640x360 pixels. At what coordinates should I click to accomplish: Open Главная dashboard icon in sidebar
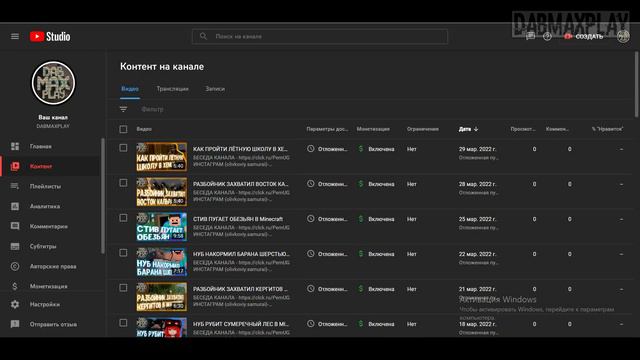tap(15, 146)
